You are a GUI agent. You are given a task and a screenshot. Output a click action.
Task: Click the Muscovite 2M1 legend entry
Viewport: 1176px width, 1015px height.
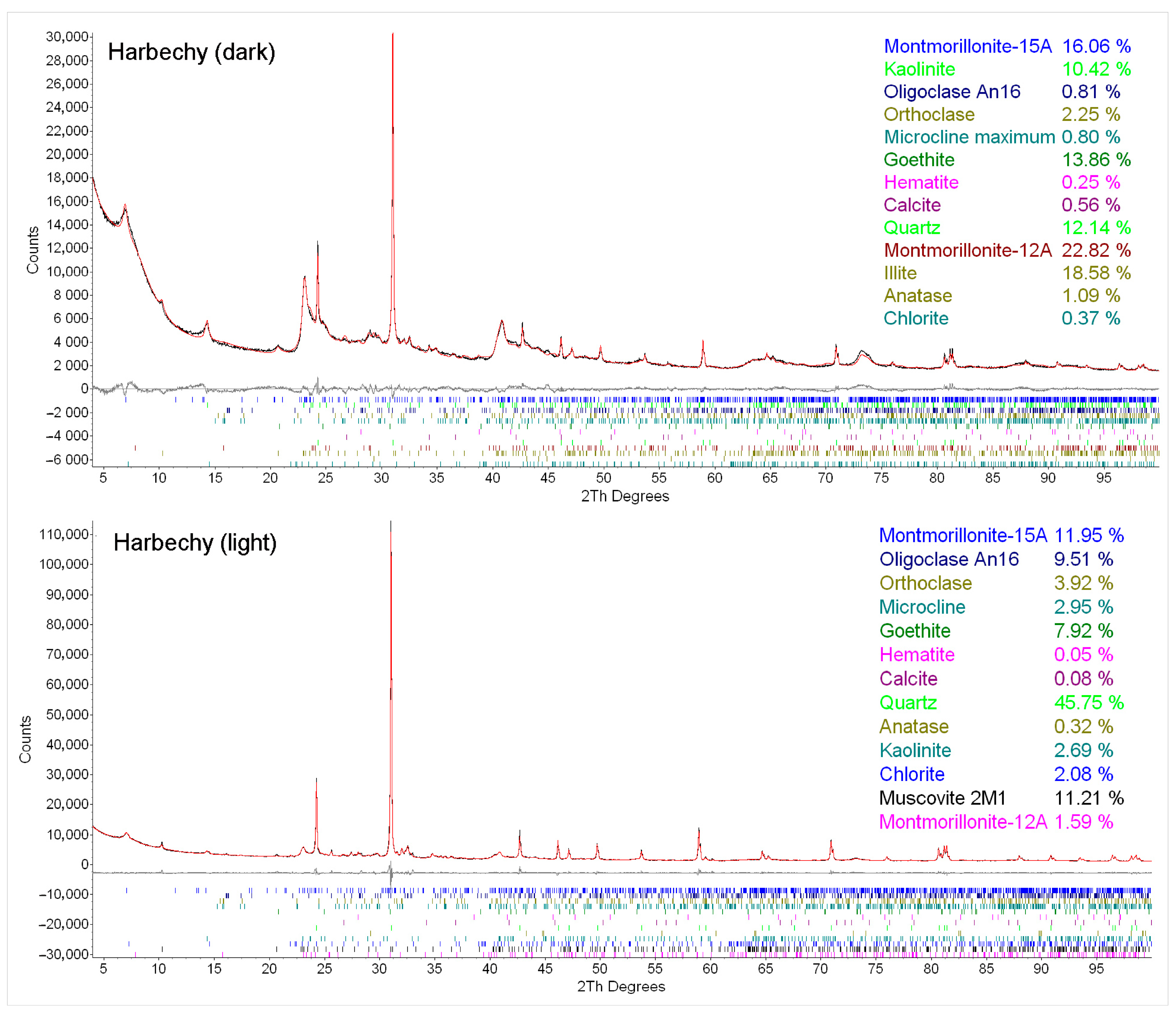tap(942, 798)
